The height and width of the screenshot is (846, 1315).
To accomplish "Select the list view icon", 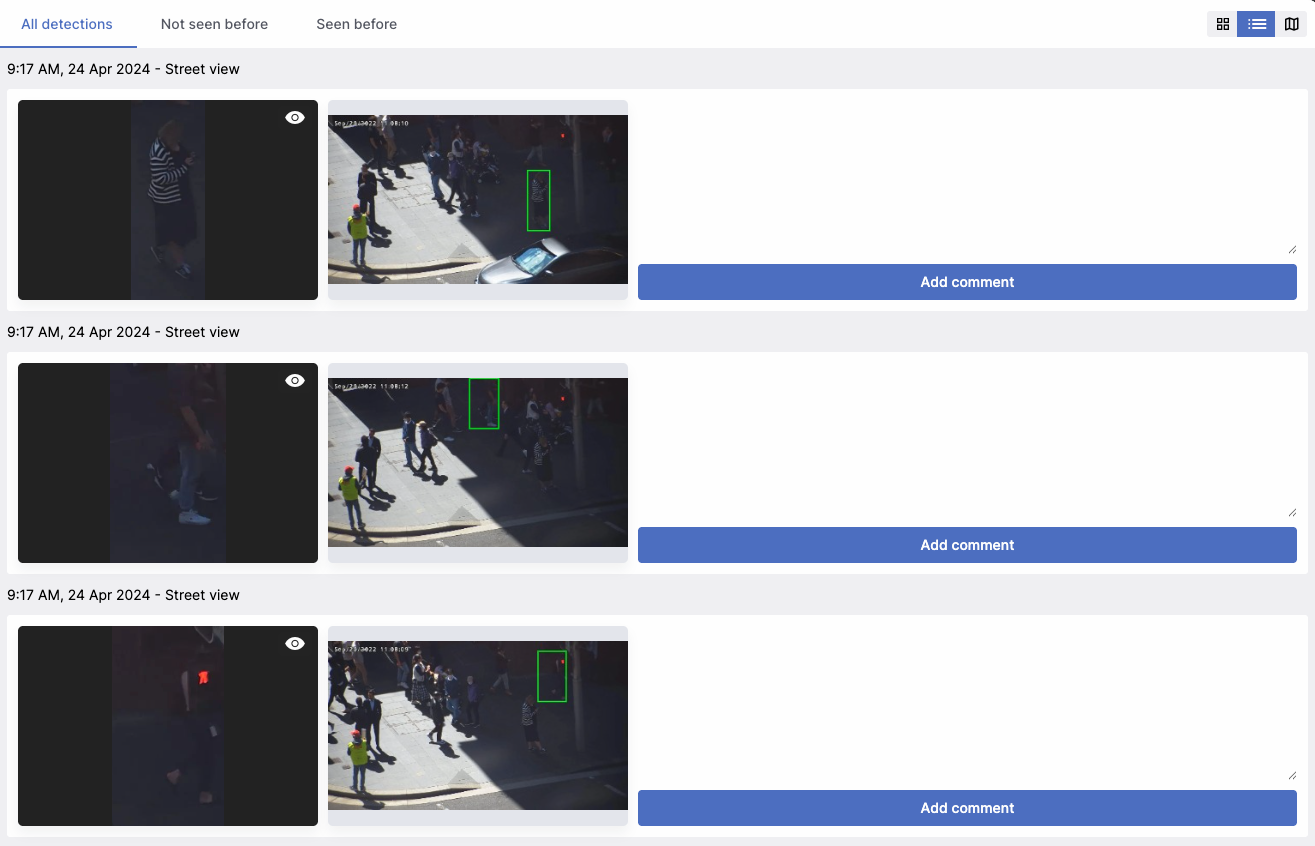I will pos(1255,23).
